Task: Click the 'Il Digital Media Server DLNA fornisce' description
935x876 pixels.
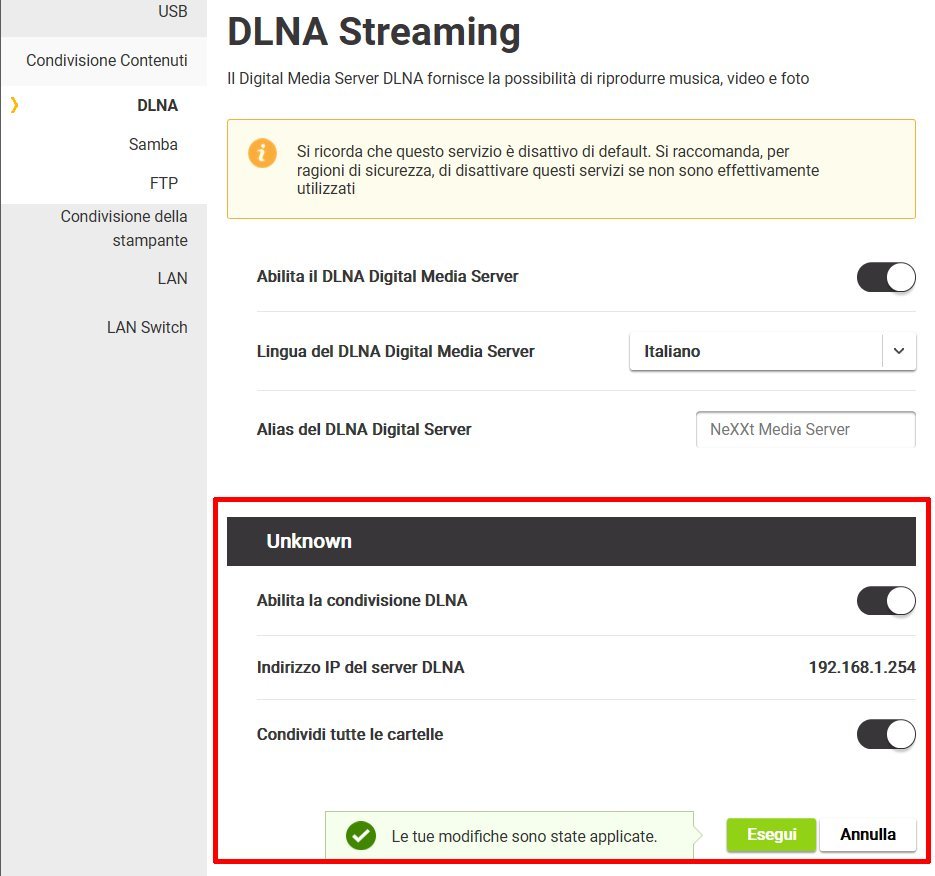Action: (518, 79)
